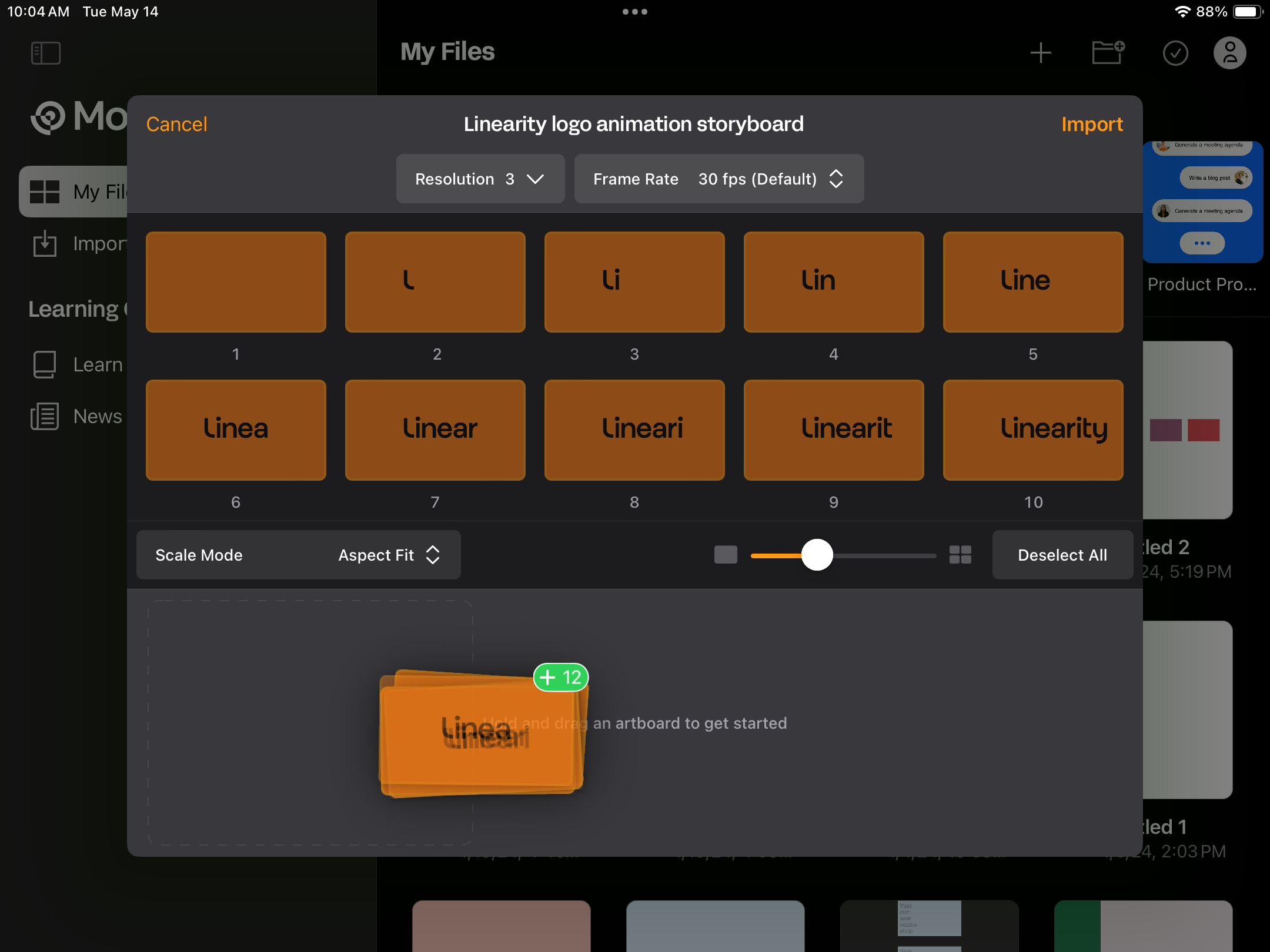Select storyboard frame 3 showing Li

634,282
